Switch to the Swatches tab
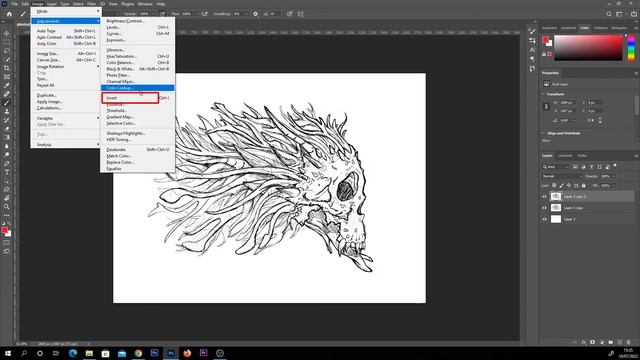This screenshot has width=640, height=360. 549,28
